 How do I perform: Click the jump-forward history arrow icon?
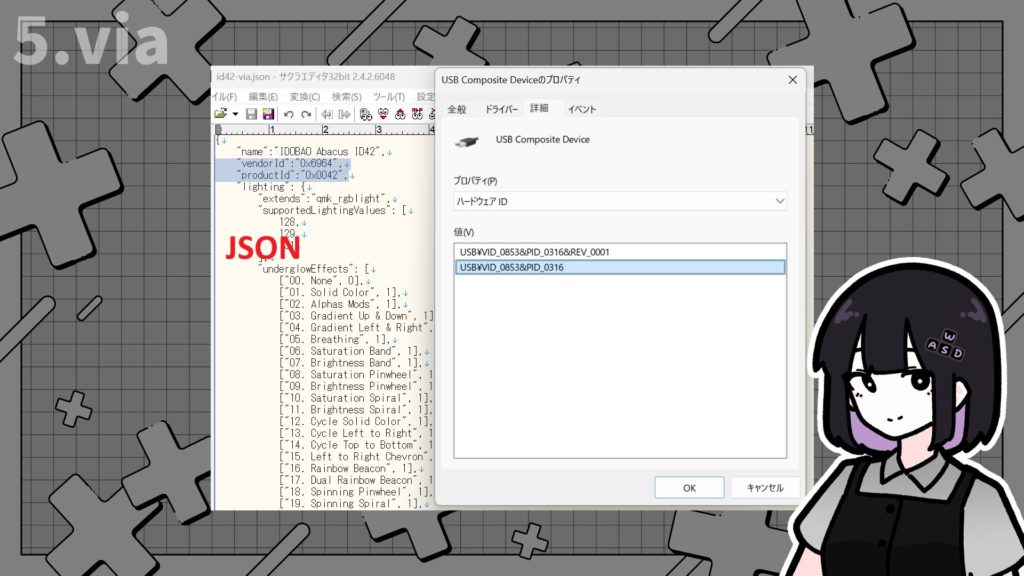point(344,114)
